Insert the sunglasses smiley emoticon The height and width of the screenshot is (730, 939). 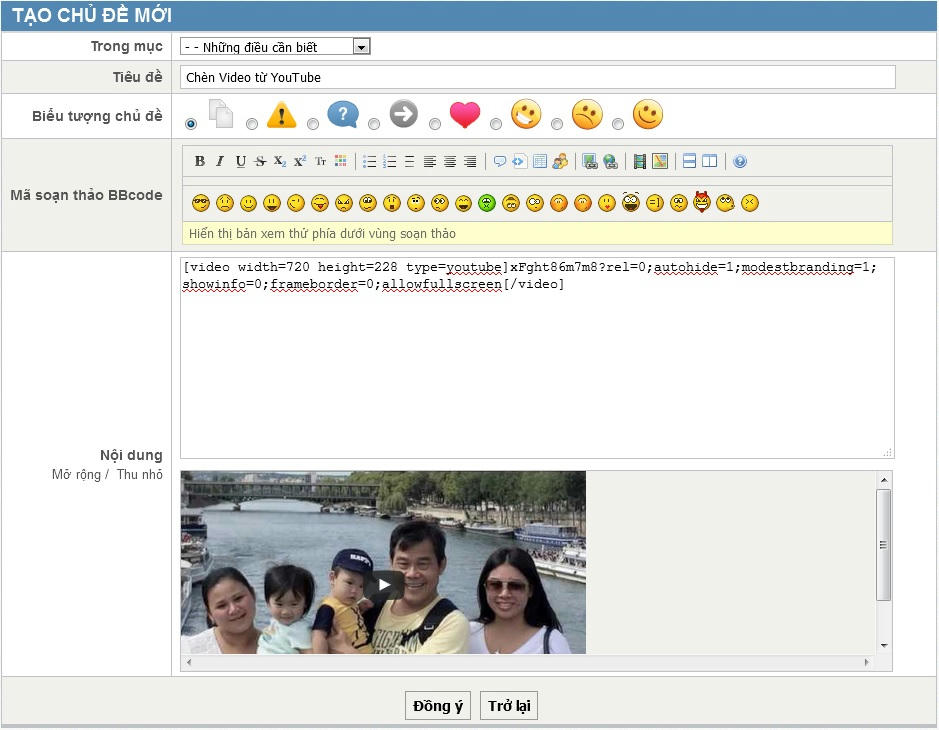coord(201,203)
